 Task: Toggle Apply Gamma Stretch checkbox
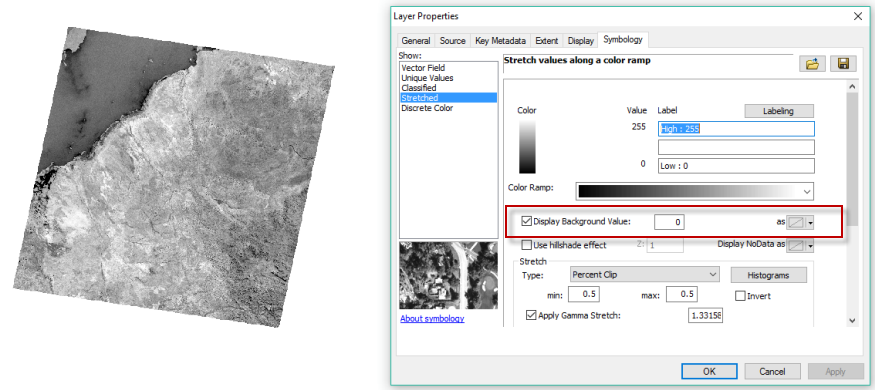[531, 316]
